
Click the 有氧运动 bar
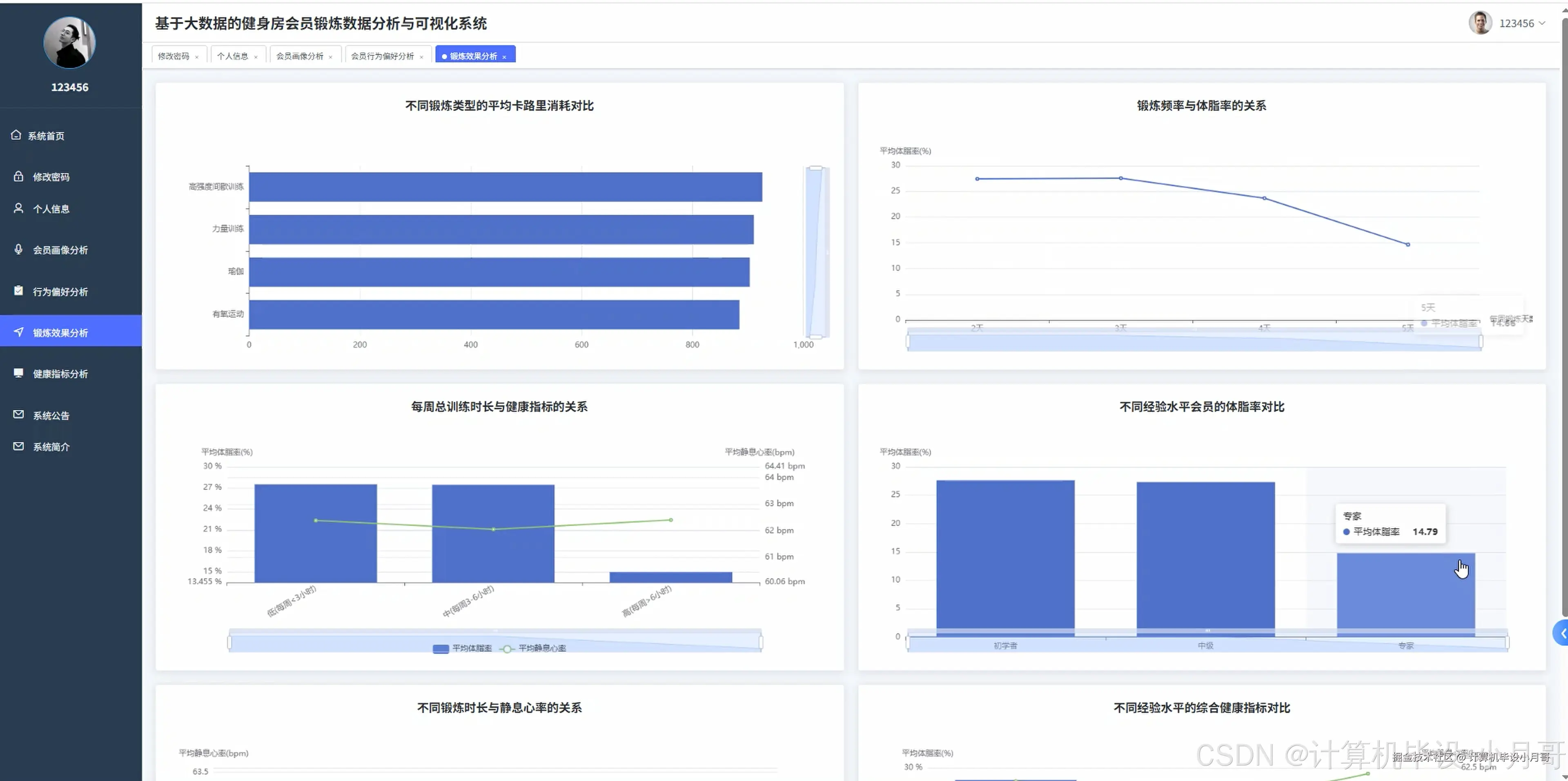pyautogui.click(x=494, y=314)
